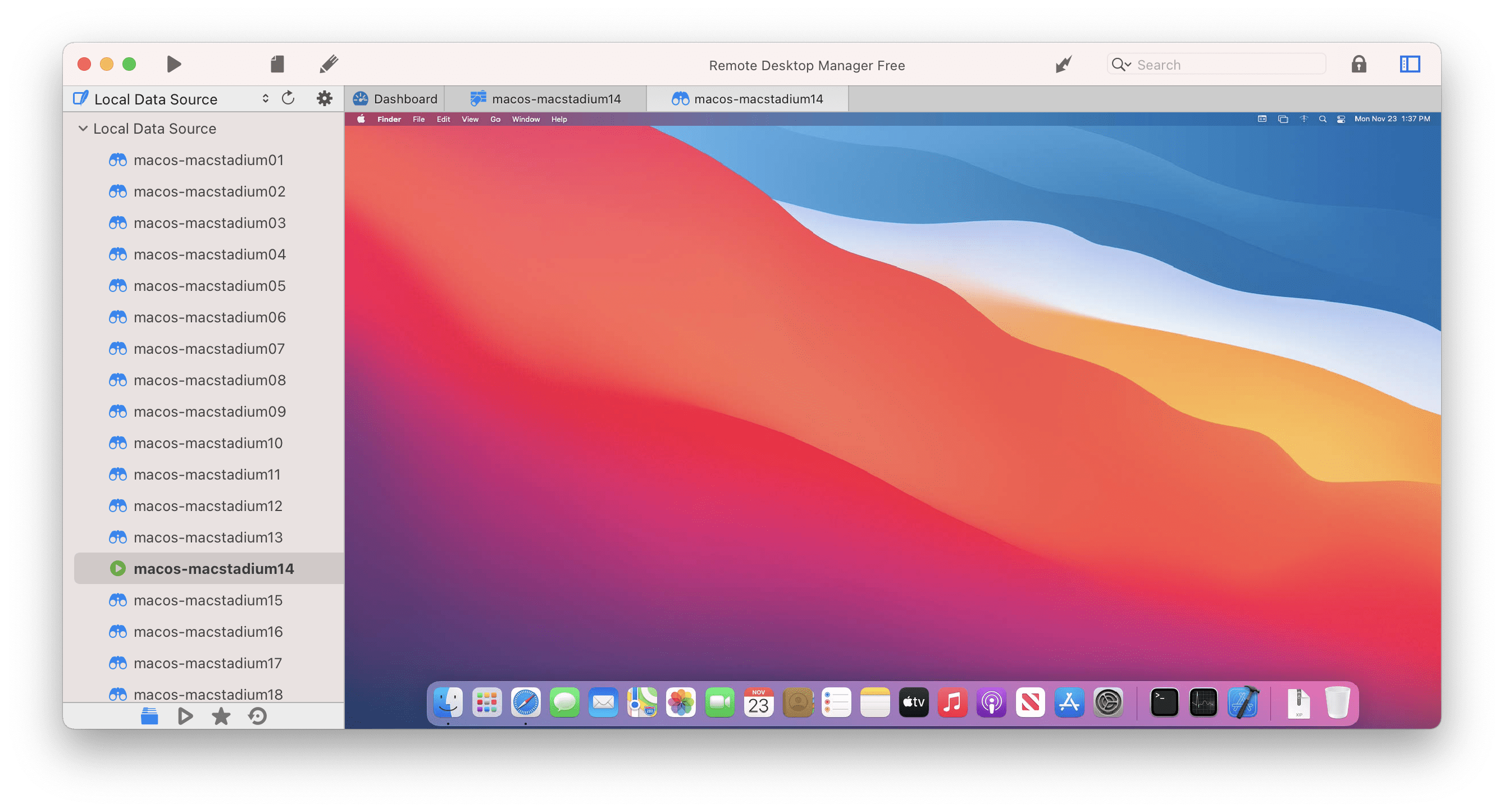Open the Favorites star icon at bottom
This screenshot has width=1504, height=812.
tap(221, 715)
